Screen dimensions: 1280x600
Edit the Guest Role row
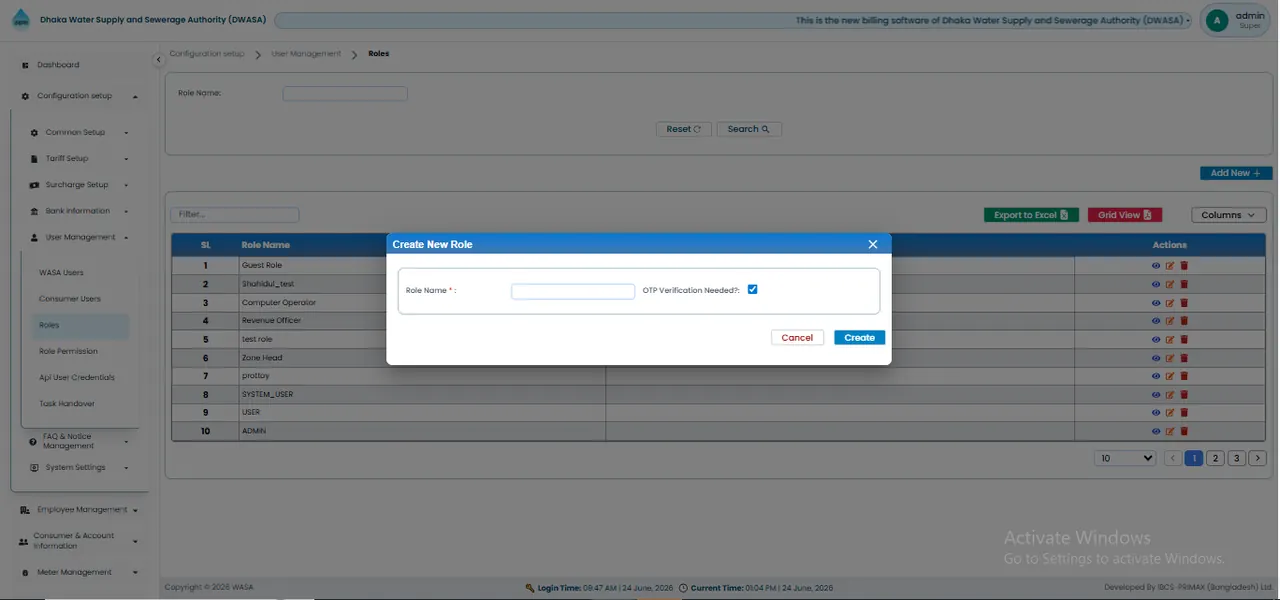tap(1170, 266)
